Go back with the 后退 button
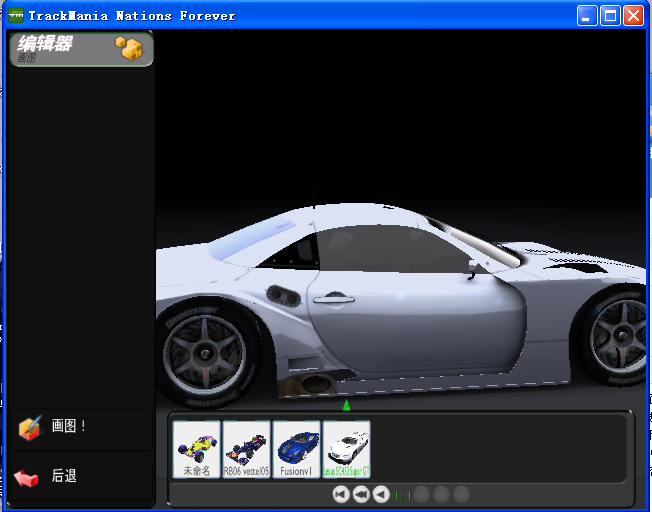The width and height of the screenshot is (652, 512). click(82, 479)
